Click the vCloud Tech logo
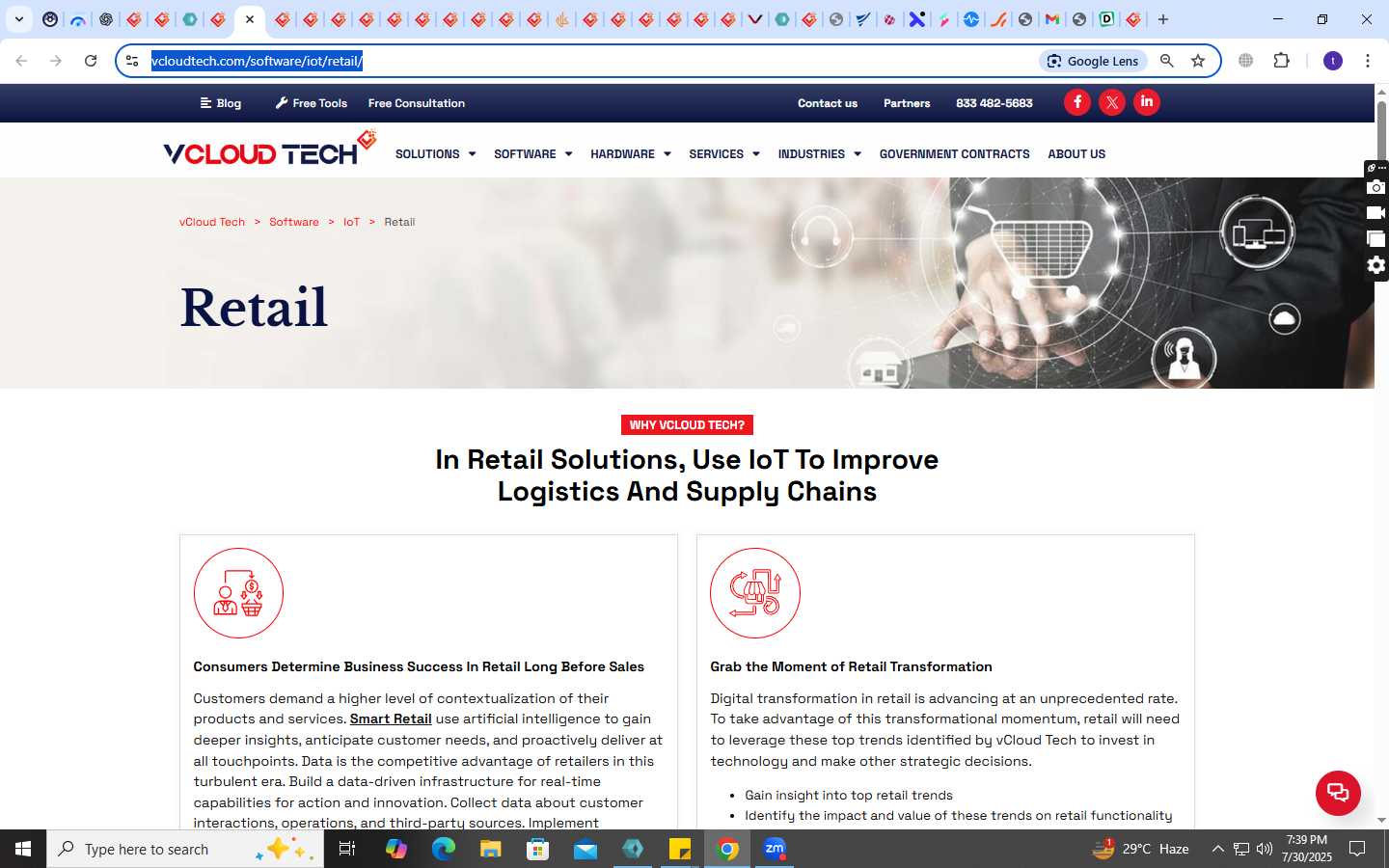 tap(269, 149)
